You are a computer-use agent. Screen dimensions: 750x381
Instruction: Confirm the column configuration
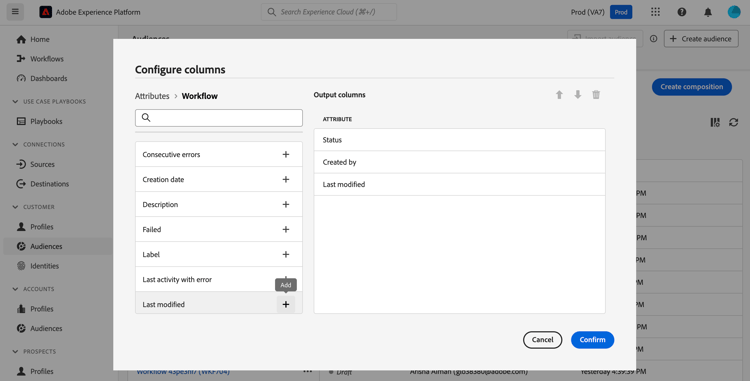[x=592, y=340]
